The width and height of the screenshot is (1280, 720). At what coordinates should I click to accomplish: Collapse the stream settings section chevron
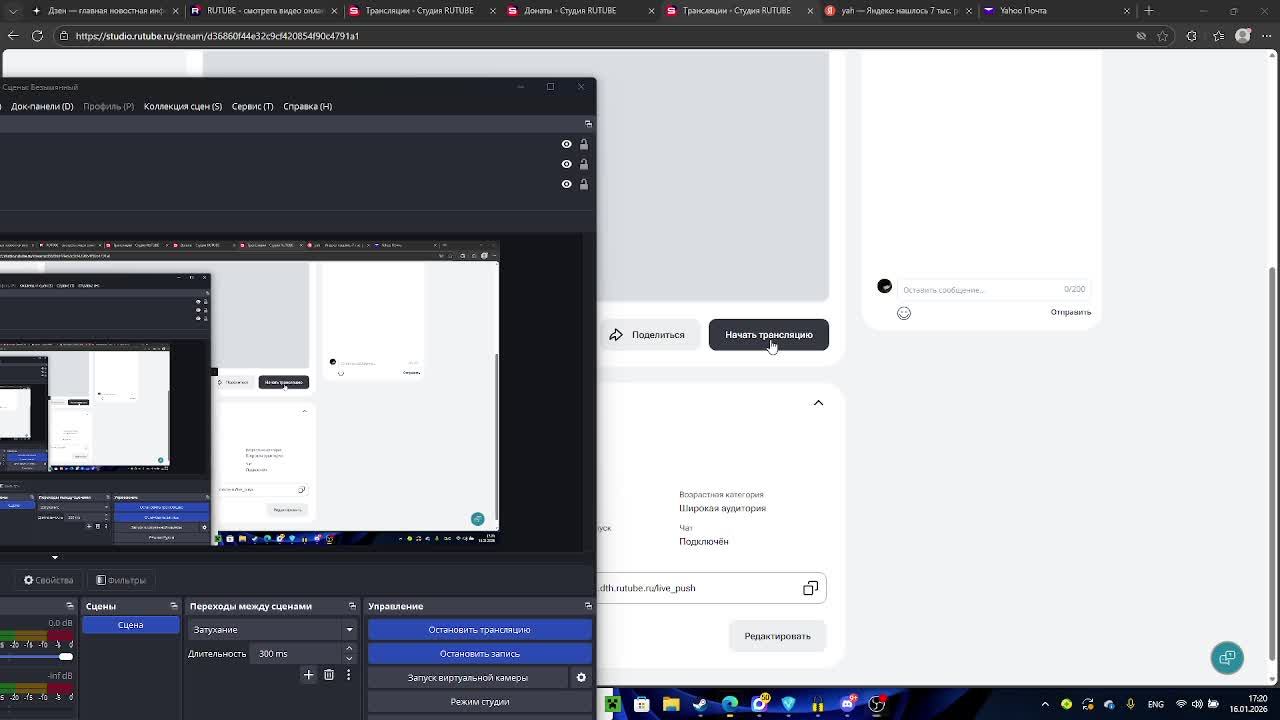(x=818, y=403)
